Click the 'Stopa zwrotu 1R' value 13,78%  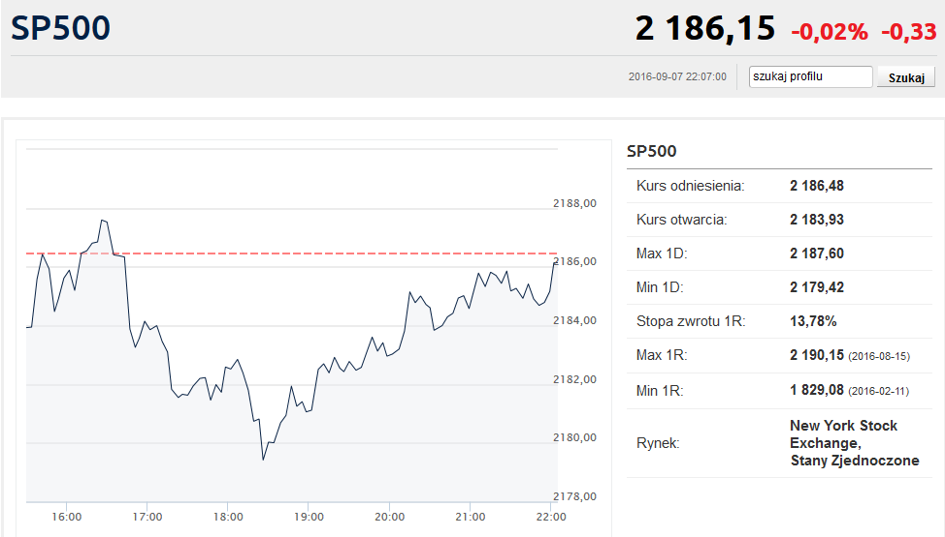pyautogui.click(x=813, y=322)
